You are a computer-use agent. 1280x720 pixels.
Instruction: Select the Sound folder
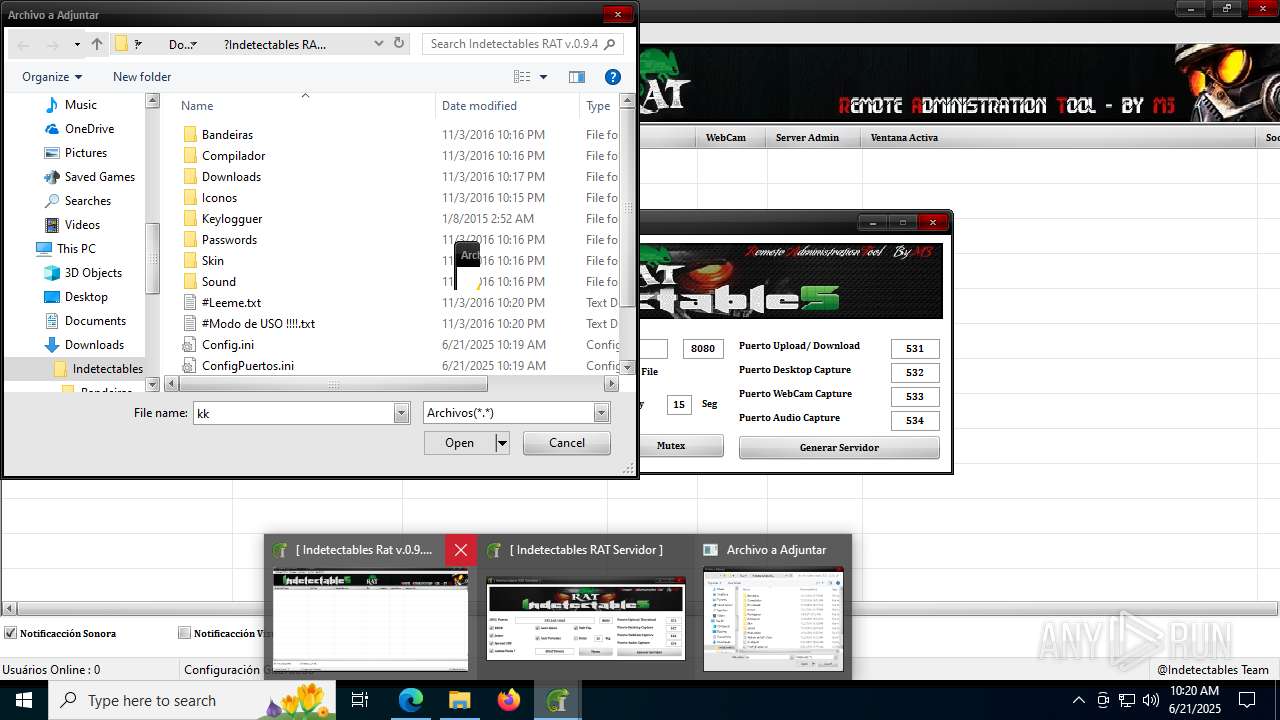click(219, 281)
